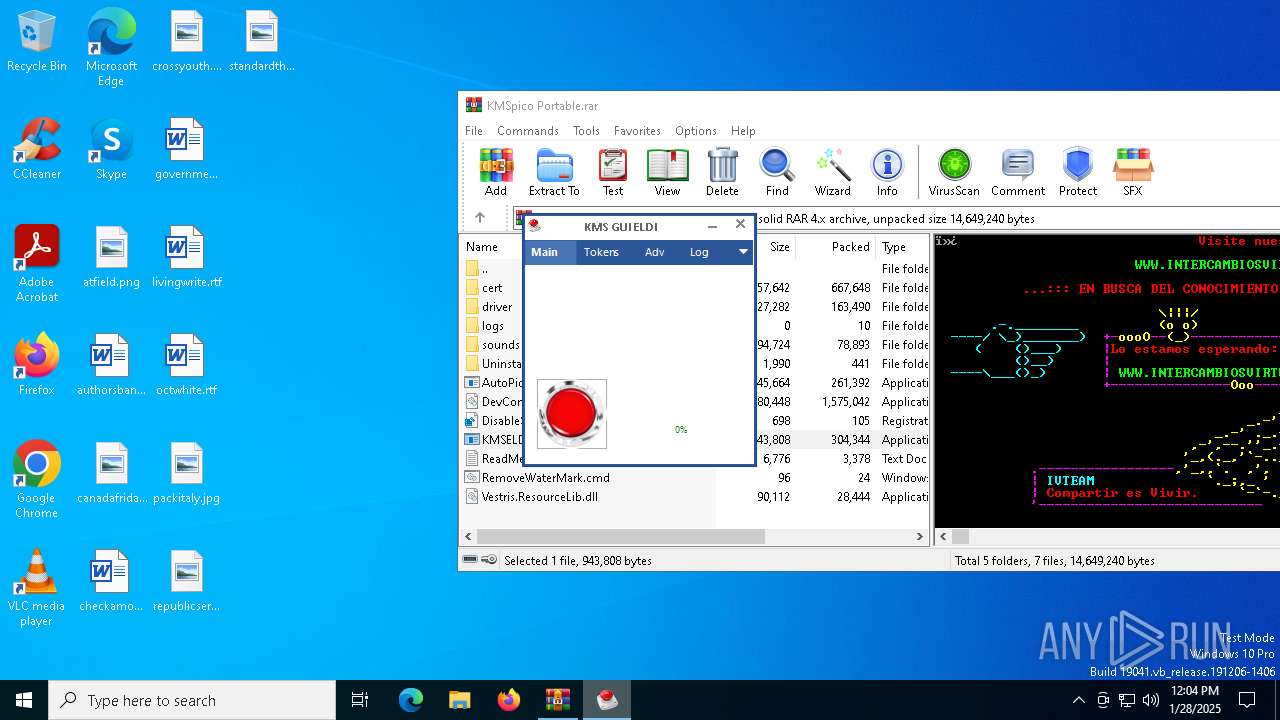1280x720 pixels.
Task: Select the cert folder in archive list
Action: pos(493,288)
